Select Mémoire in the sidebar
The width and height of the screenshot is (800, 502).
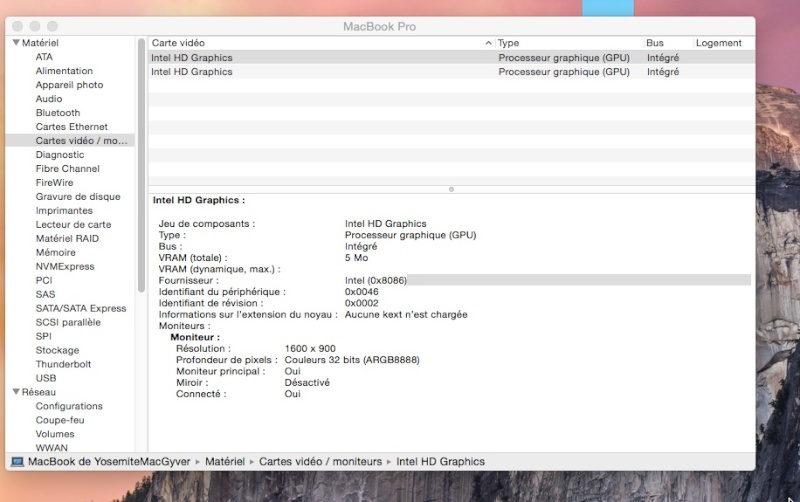[x=56, y=252]
